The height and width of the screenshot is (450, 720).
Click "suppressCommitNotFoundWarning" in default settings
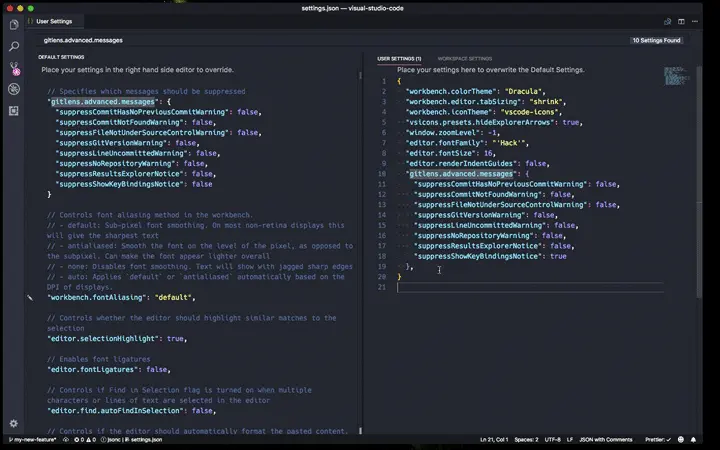pos(119,123)
